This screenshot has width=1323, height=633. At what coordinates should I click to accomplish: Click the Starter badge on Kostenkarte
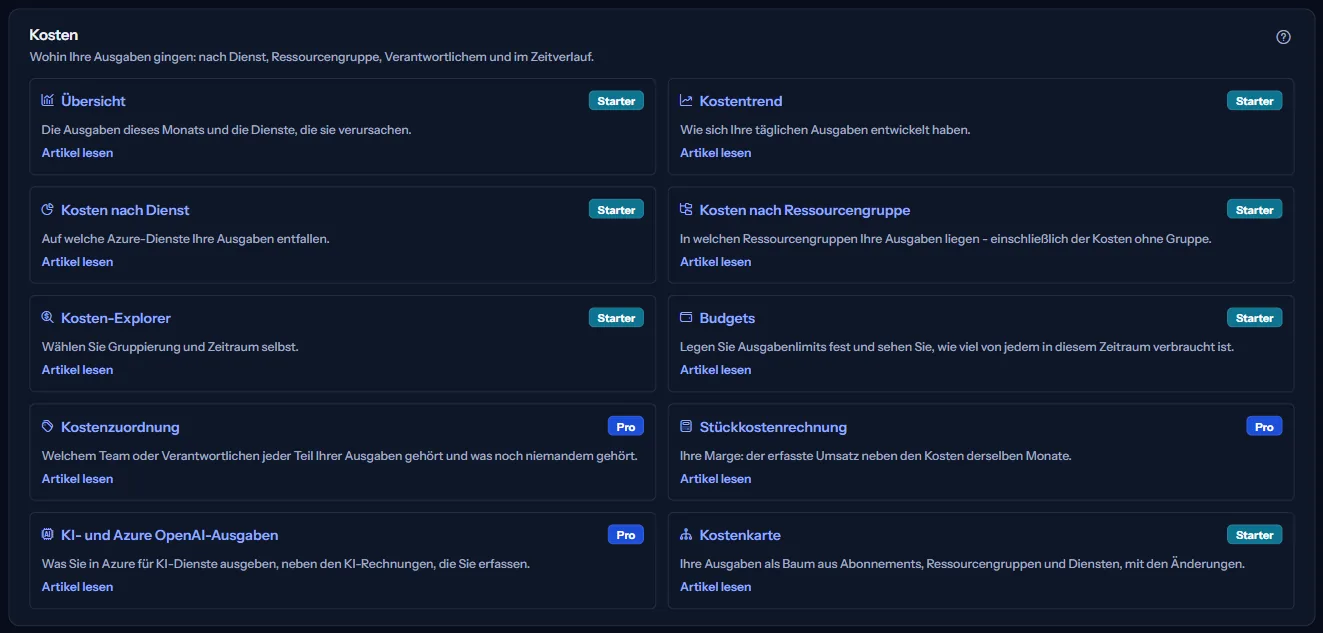click(1255, 535)
